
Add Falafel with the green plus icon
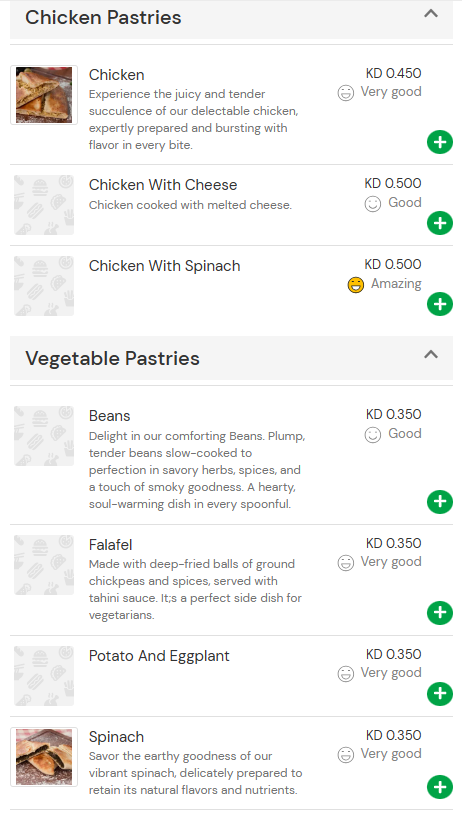pos(440,612)
